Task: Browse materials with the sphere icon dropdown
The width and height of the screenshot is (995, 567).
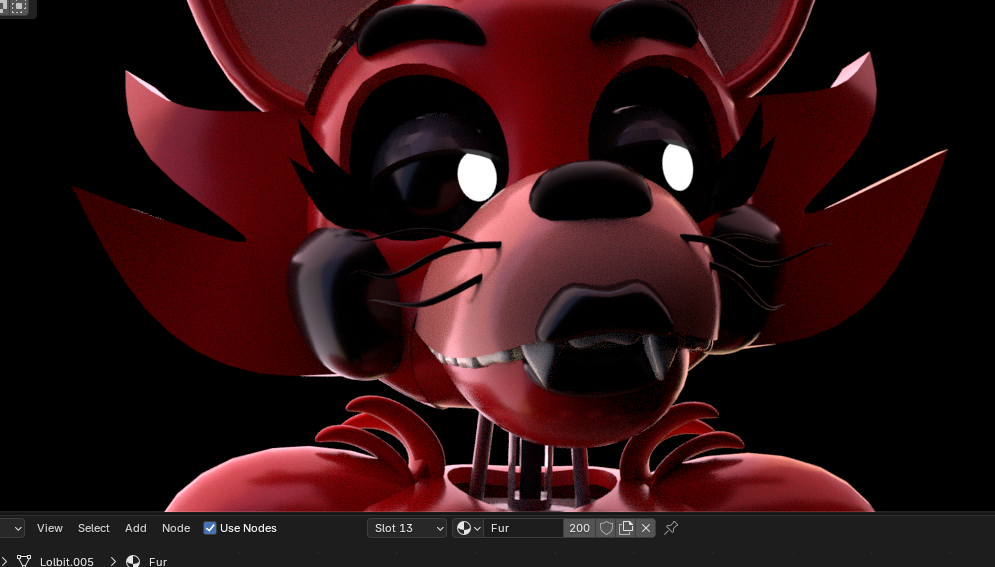Action: click(x=468, y=528)
